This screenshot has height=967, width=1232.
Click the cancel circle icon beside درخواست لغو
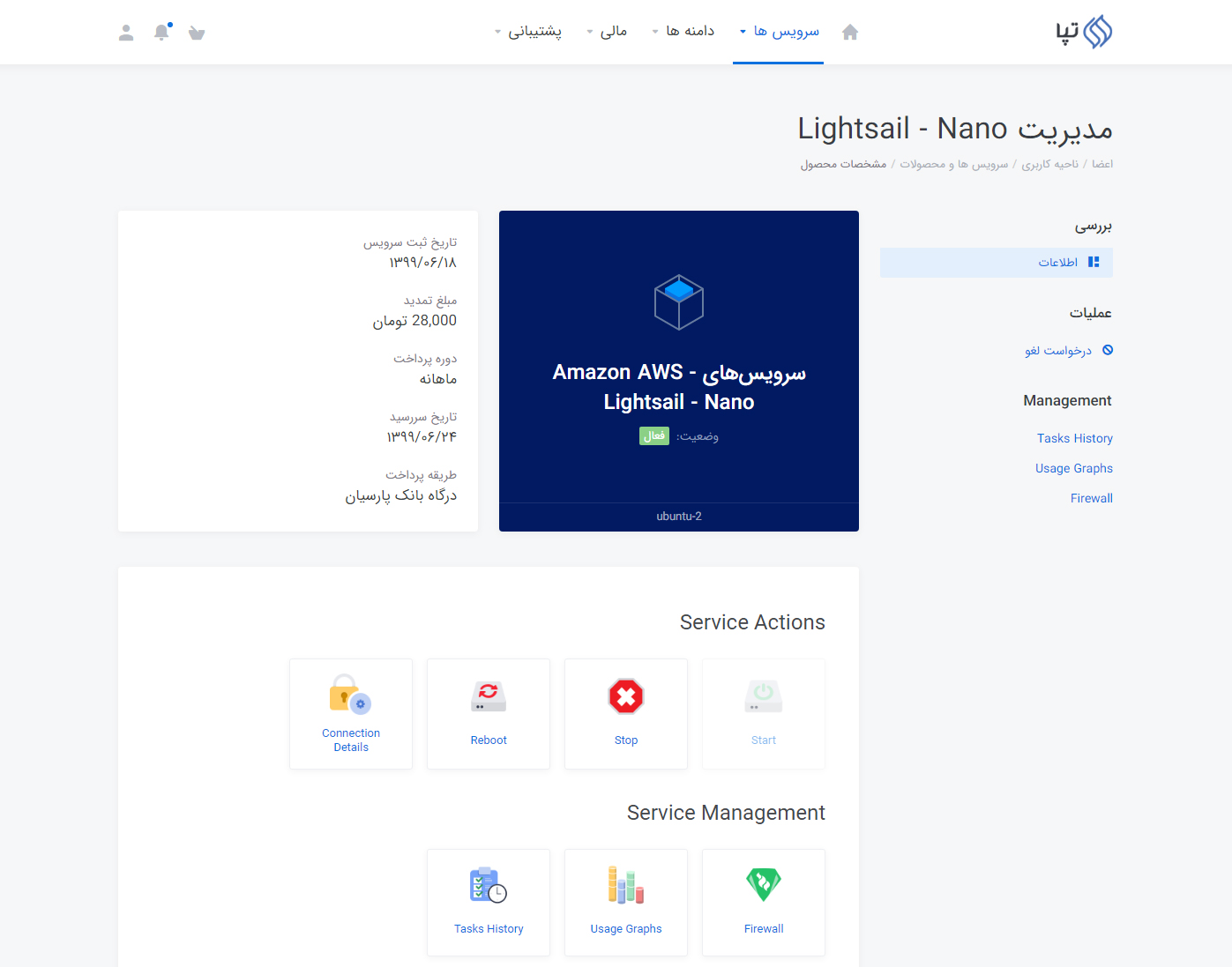coord(1108,350)
